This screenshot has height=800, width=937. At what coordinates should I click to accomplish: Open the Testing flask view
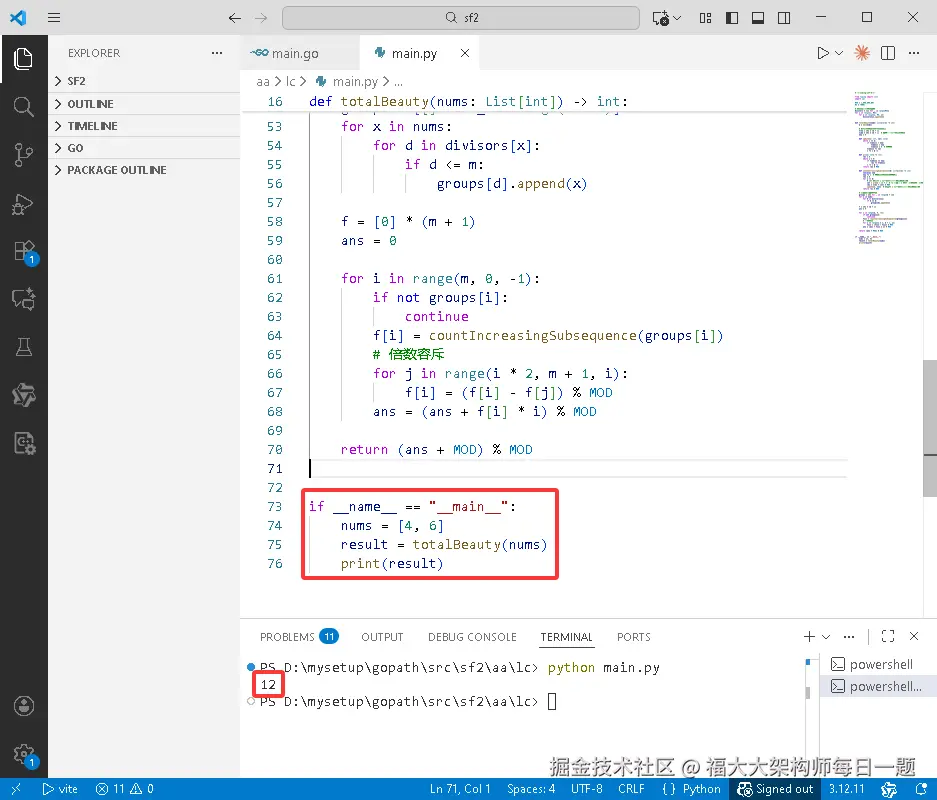click(23, 347)
